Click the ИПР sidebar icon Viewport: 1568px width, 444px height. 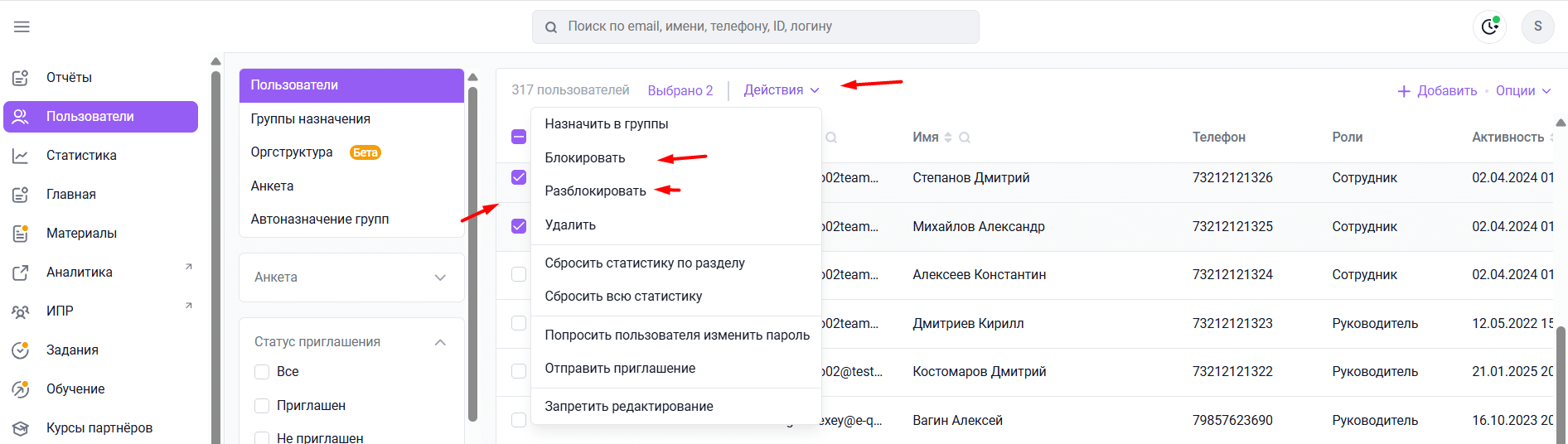click(x=21, y=311)
